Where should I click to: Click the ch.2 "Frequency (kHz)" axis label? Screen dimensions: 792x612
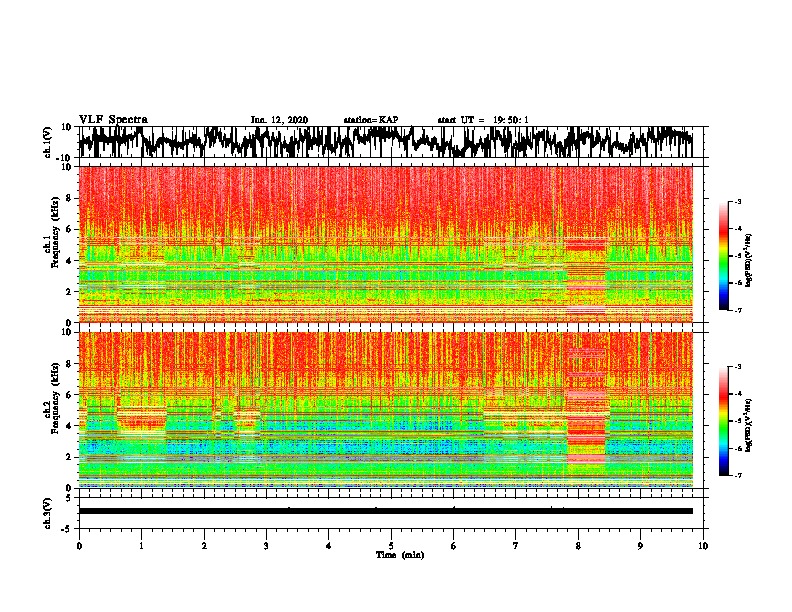coord(55,398)
